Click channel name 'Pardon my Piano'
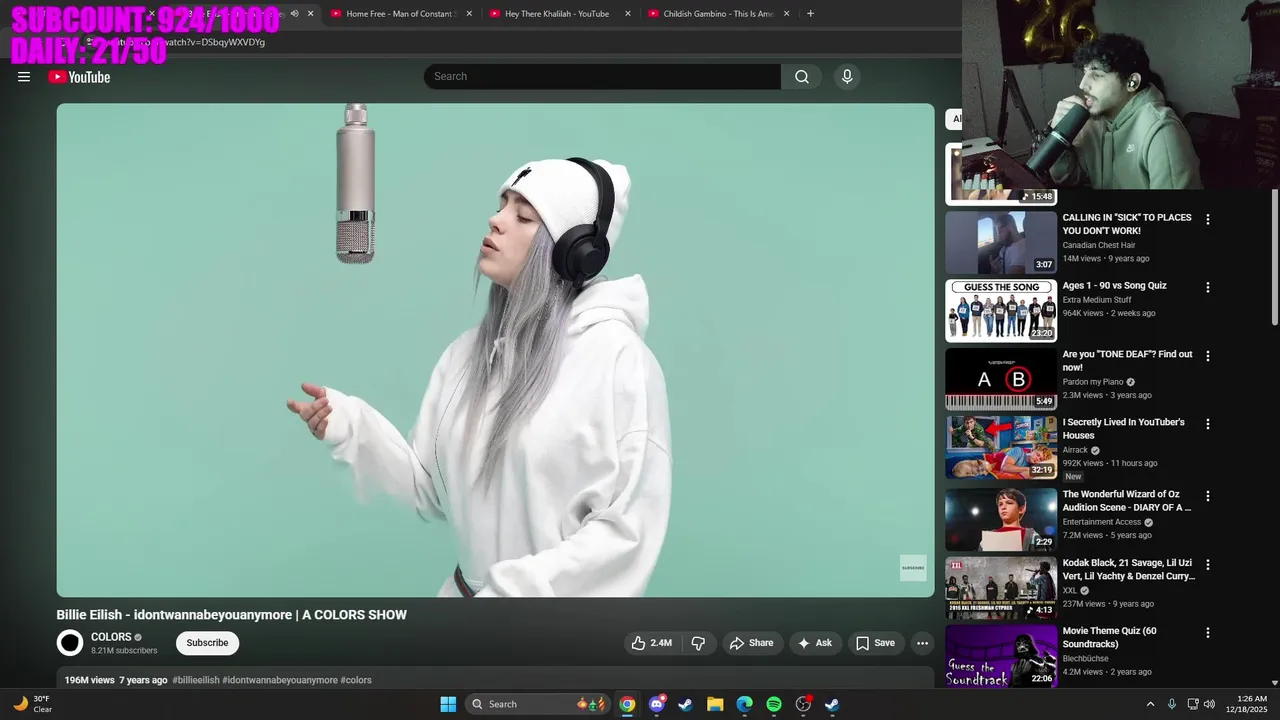Screen dimensions: 1280x720 click(x=1093, y=382)
